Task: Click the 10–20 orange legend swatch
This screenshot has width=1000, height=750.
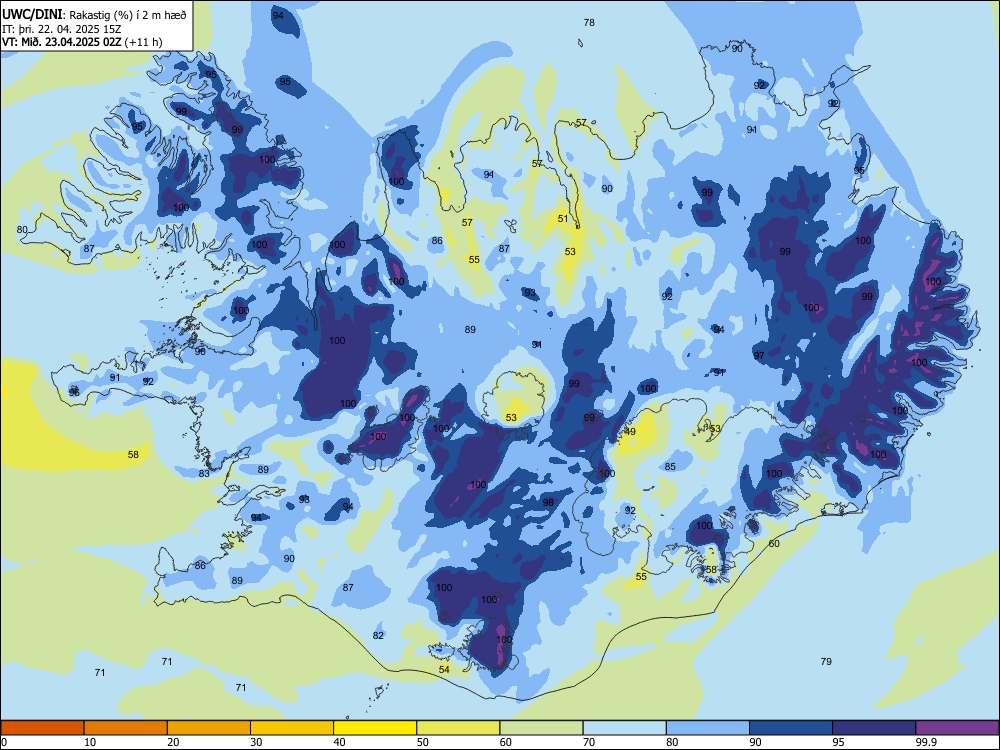Action: click(126, 728)
